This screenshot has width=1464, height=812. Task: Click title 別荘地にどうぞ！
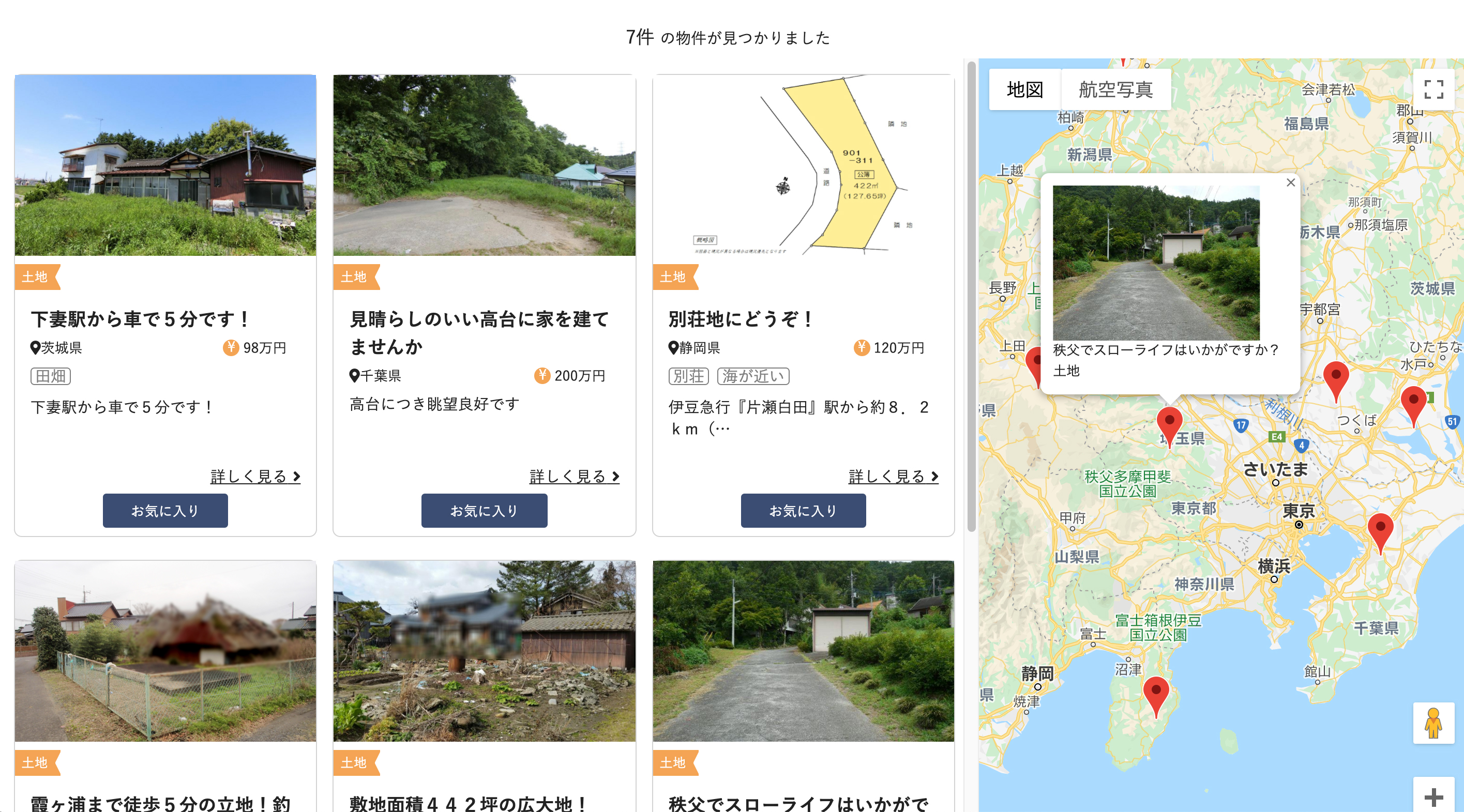pos(741,319)
